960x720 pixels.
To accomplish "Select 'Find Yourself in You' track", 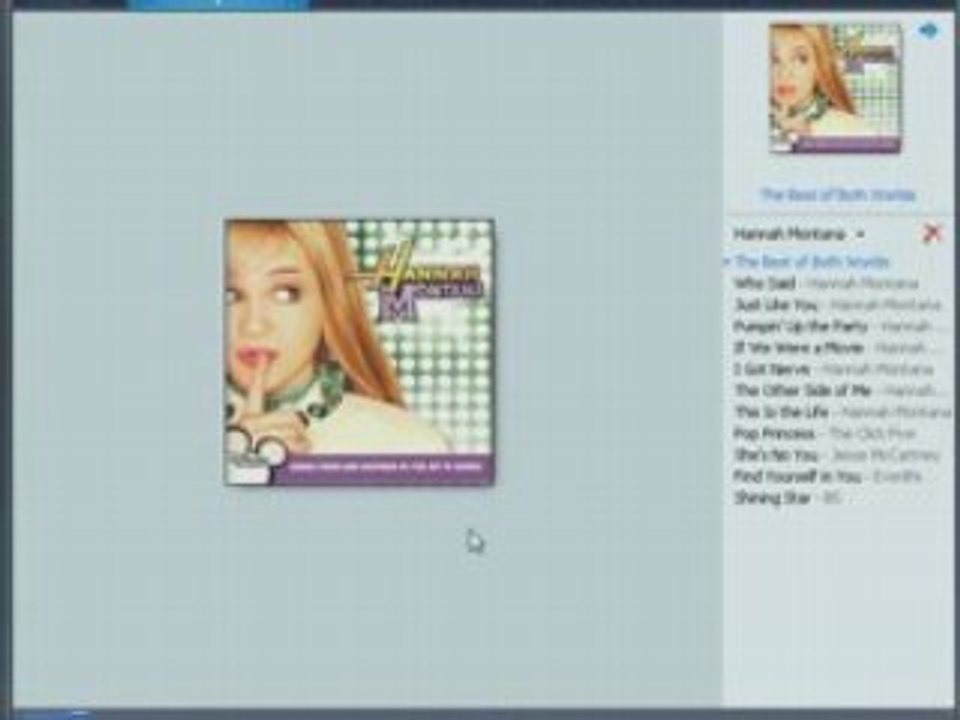I will [827, 476].
